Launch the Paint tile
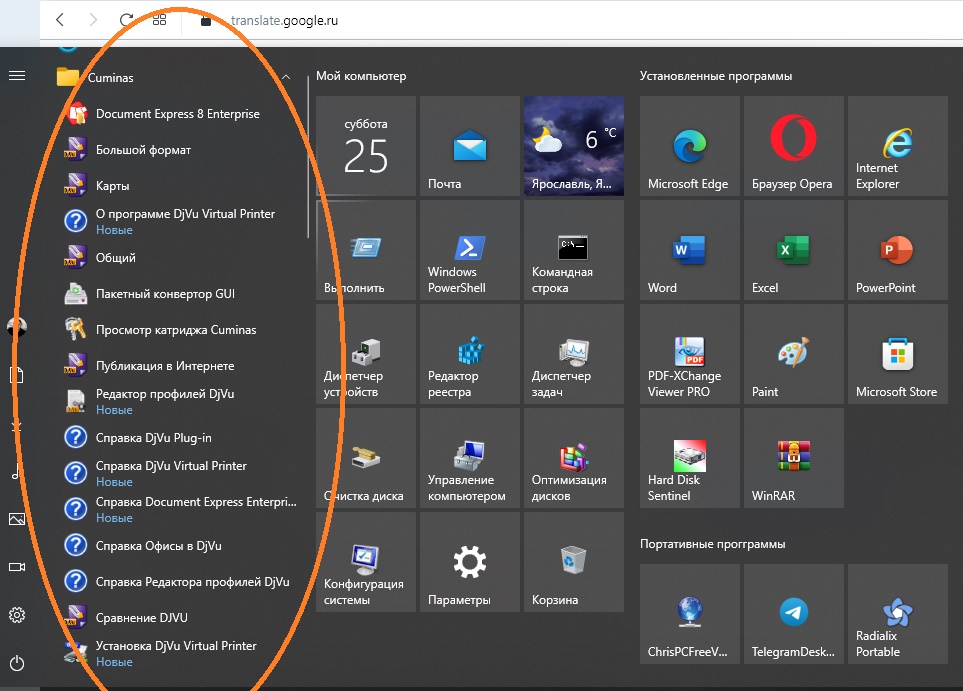 793,354
